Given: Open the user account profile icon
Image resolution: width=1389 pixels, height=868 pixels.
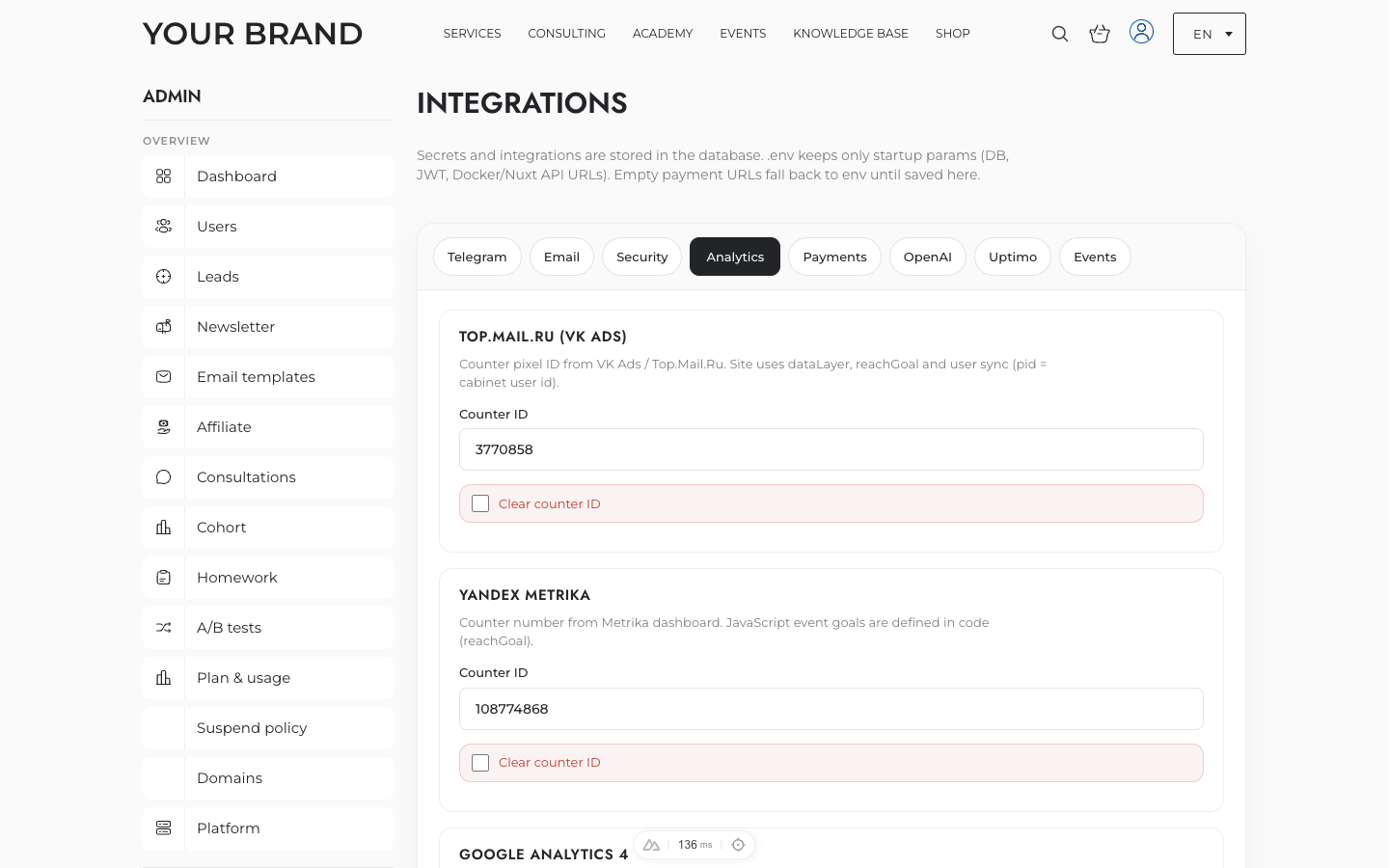Looking at the screenshot, I should (1141, 32).
